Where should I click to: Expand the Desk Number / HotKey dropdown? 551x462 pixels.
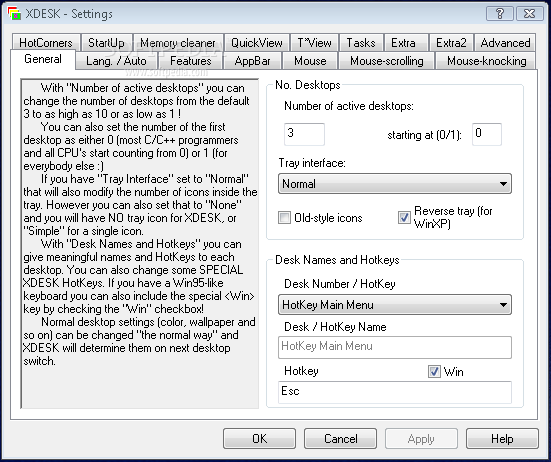coord(395,304)
